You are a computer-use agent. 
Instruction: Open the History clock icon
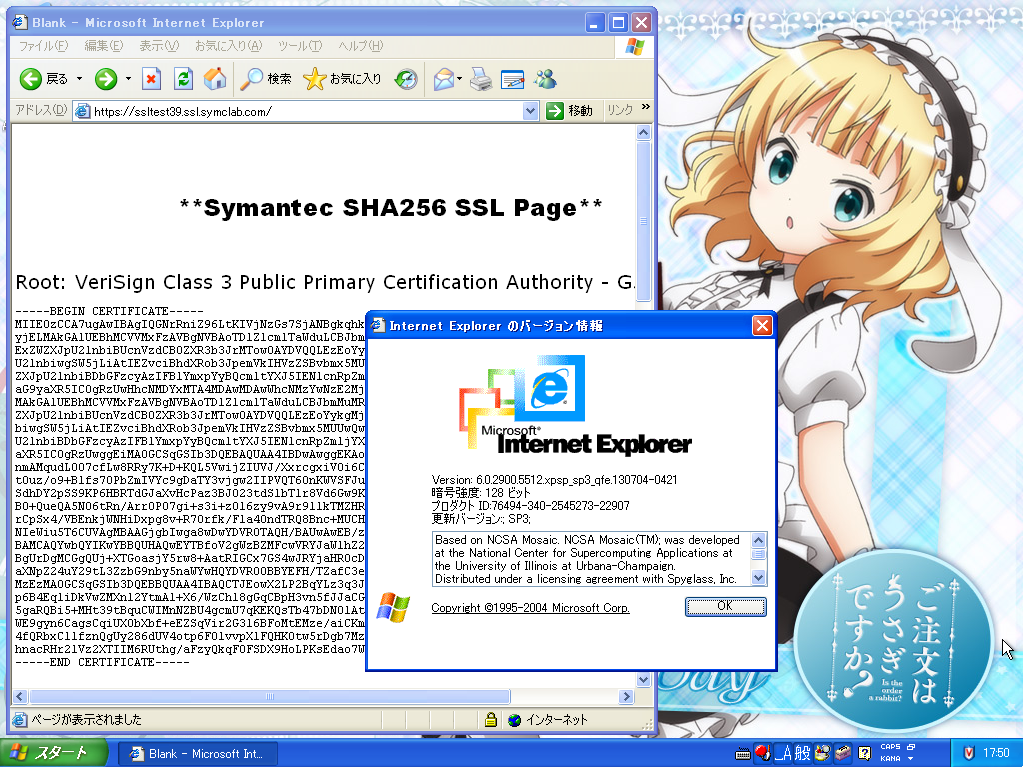click(x=406, y=80)
